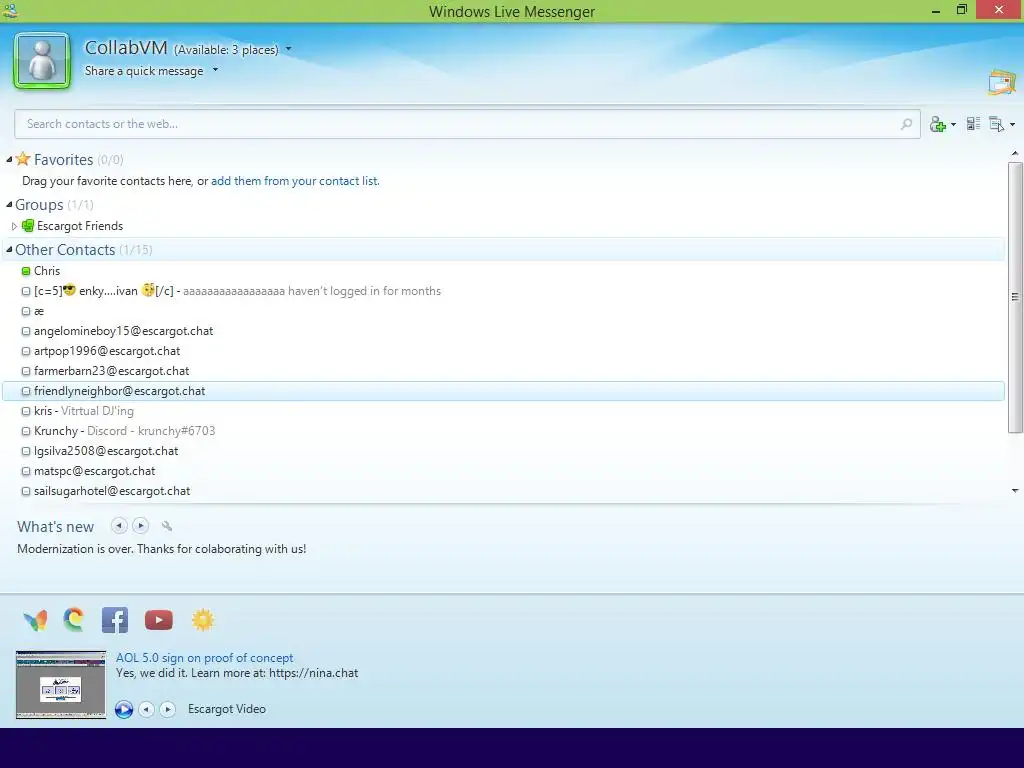1024x768 pixels.
Task: Click the Escargot Friends group icon
Action: coord(27,226)
